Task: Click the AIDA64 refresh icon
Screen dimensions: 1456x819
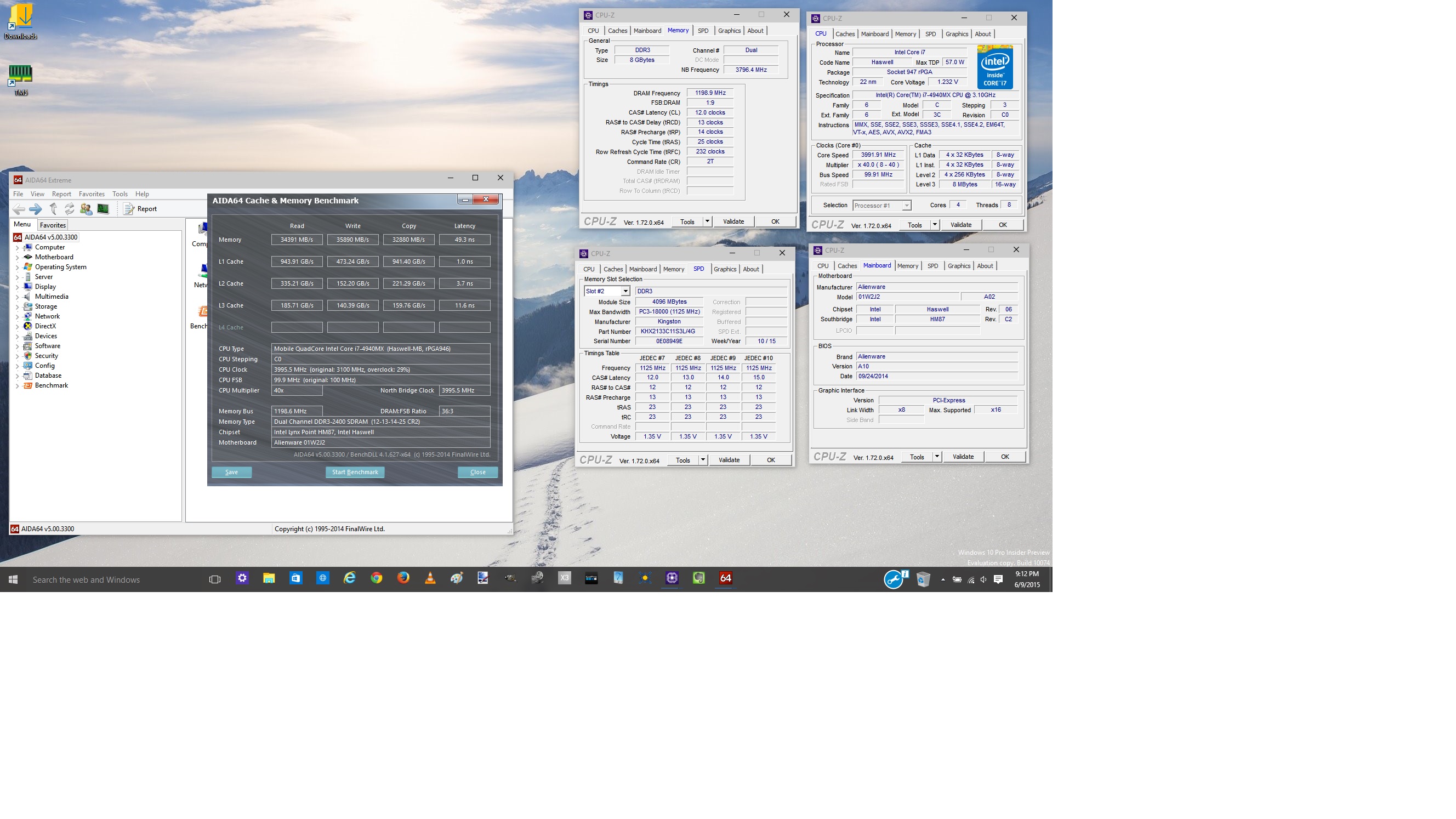Action: [70, 209]
